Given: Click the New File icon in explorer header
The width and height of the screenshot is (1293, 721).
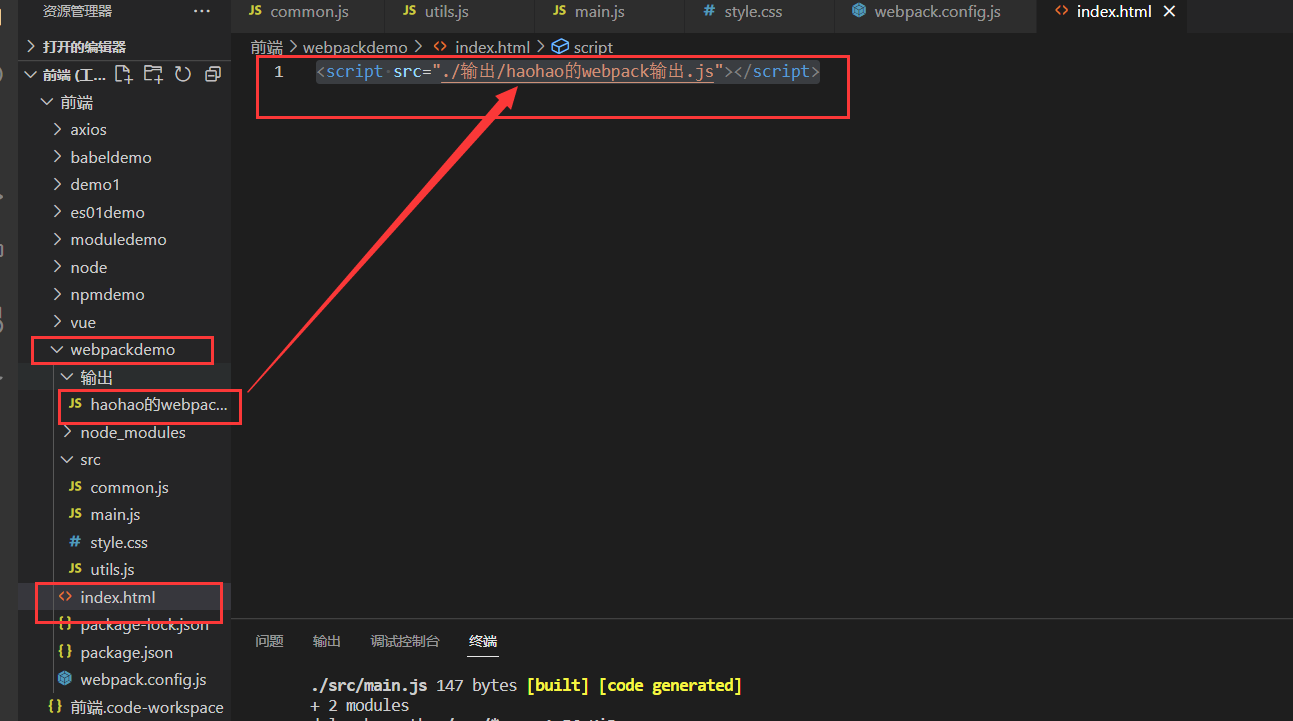Looking at the screenshot, I should 123,74.
